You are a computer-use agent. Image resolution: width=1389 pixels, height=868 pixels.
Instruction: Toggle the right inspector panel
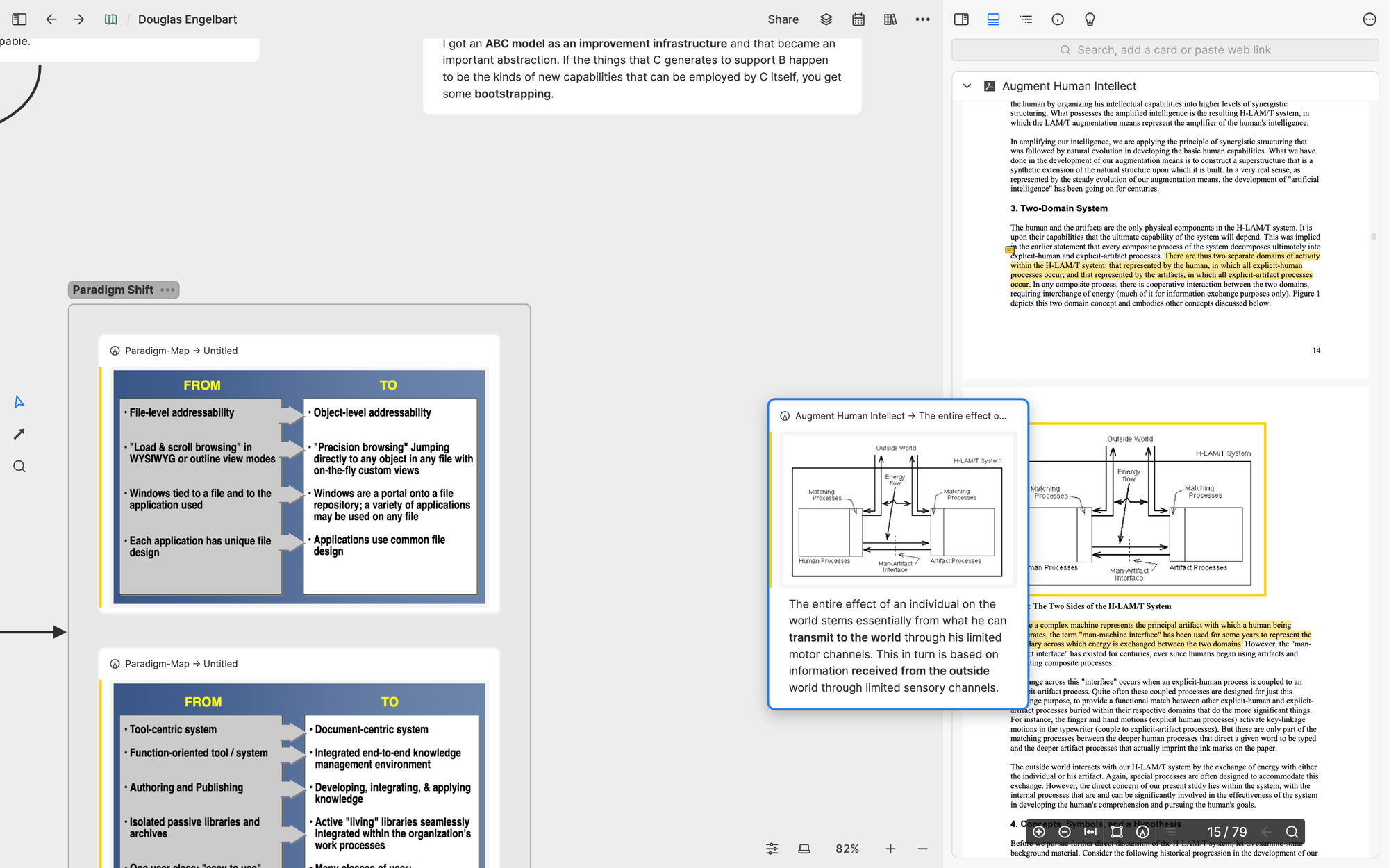tap(961, 19)
